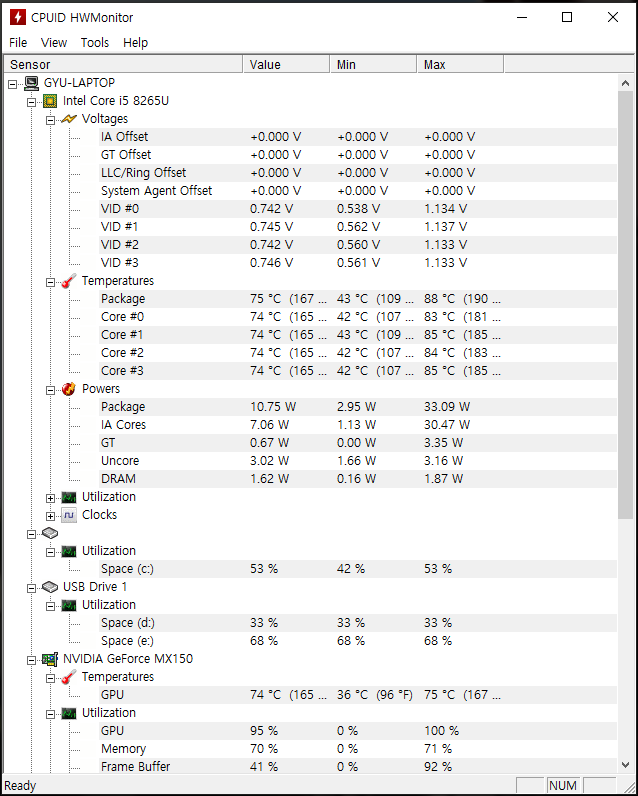Collapse the Voltages section

(50, 120)
